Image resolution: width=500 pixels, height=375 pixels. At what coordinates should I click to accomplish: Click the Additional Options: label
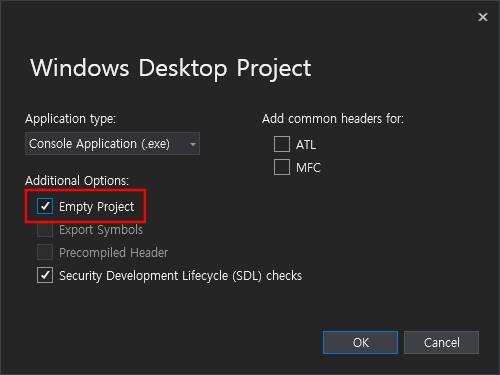pyautogui.click(x=77, y=181)
